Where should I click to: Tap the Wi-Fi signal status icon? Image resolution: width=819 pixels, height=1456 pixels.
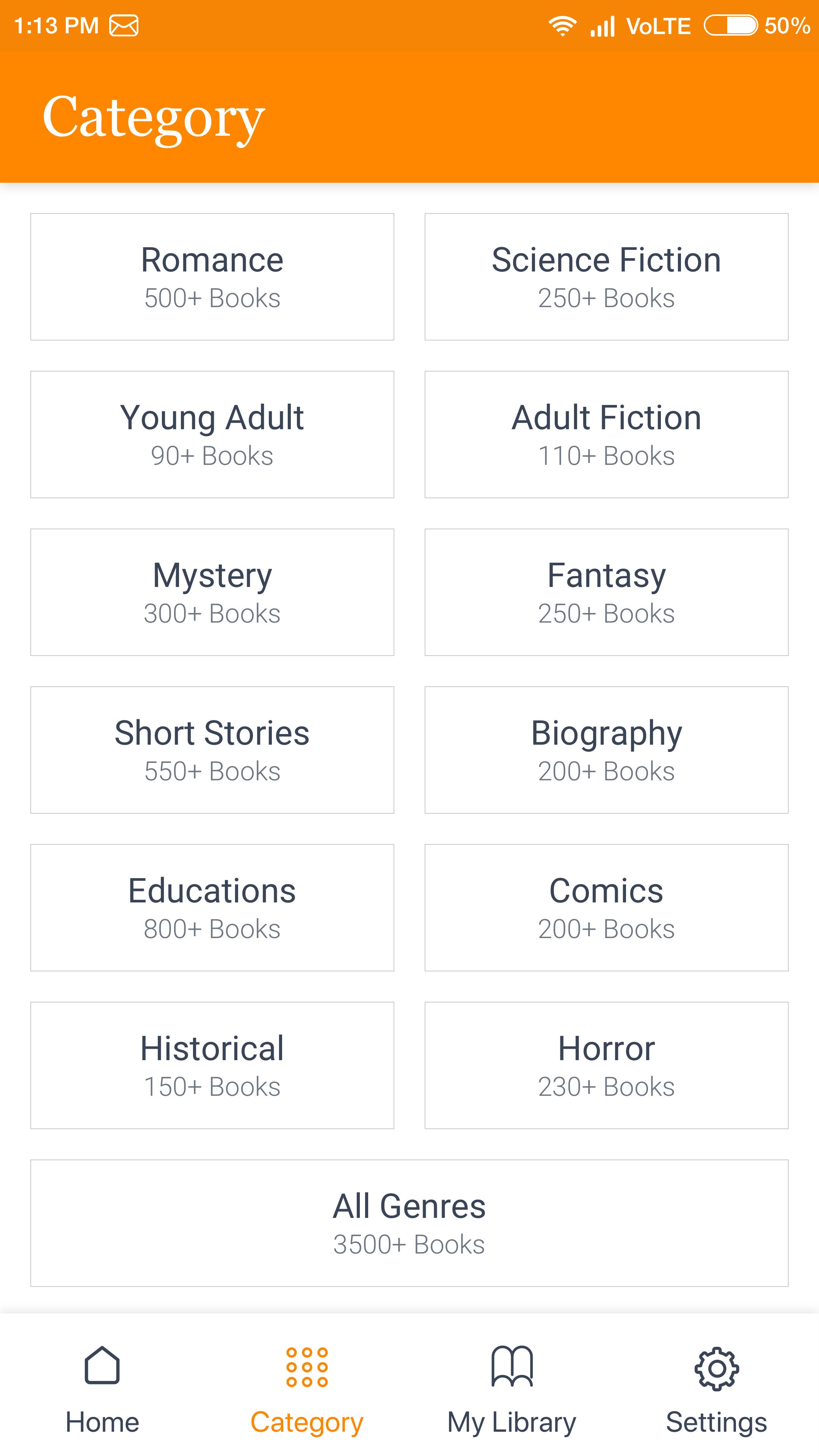click(x=562, y=26)
